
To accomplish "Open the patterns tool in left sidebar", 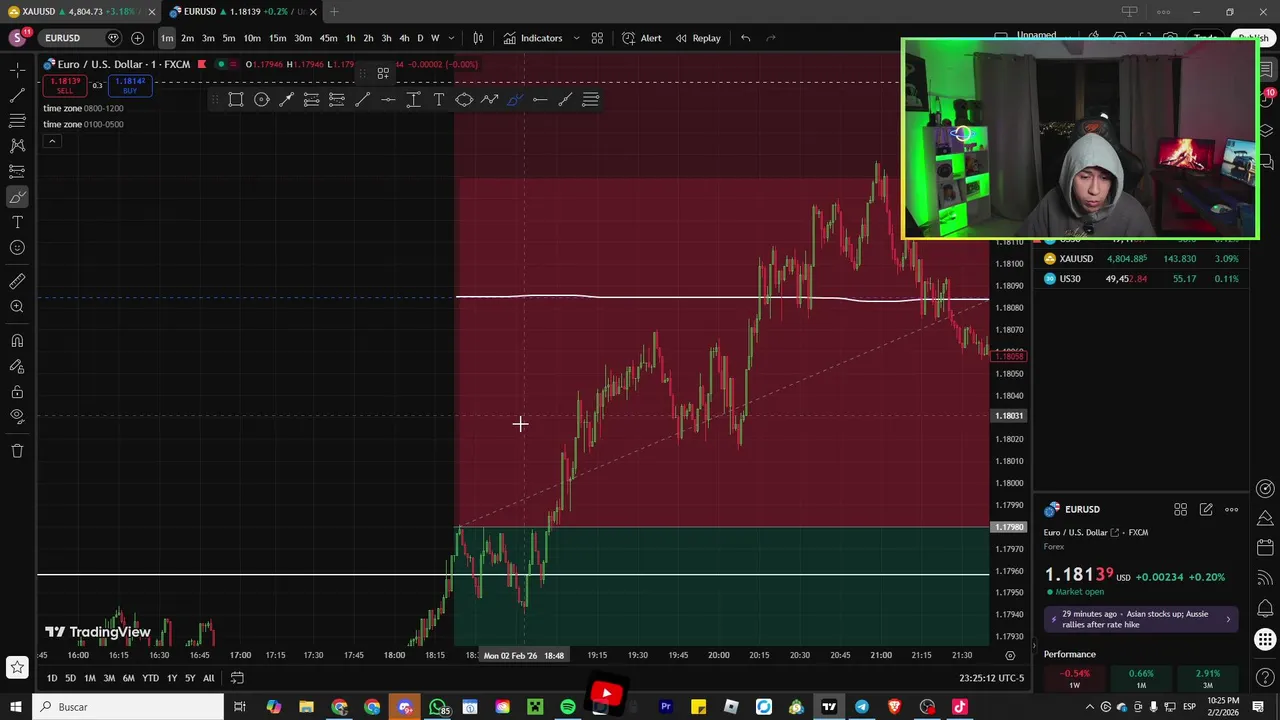I will (x=17, y=146).
